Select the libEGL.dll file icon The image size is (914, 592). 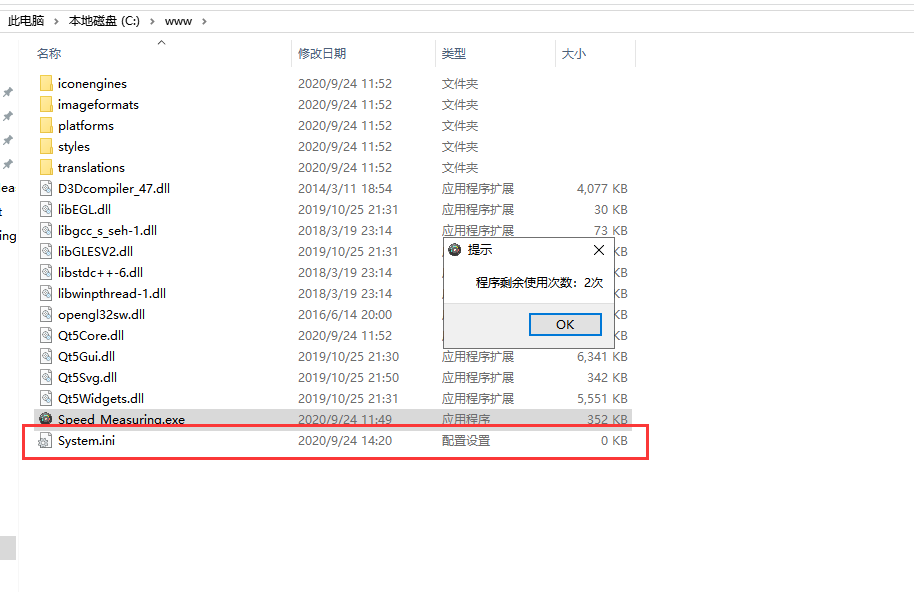tap(46, 209)
